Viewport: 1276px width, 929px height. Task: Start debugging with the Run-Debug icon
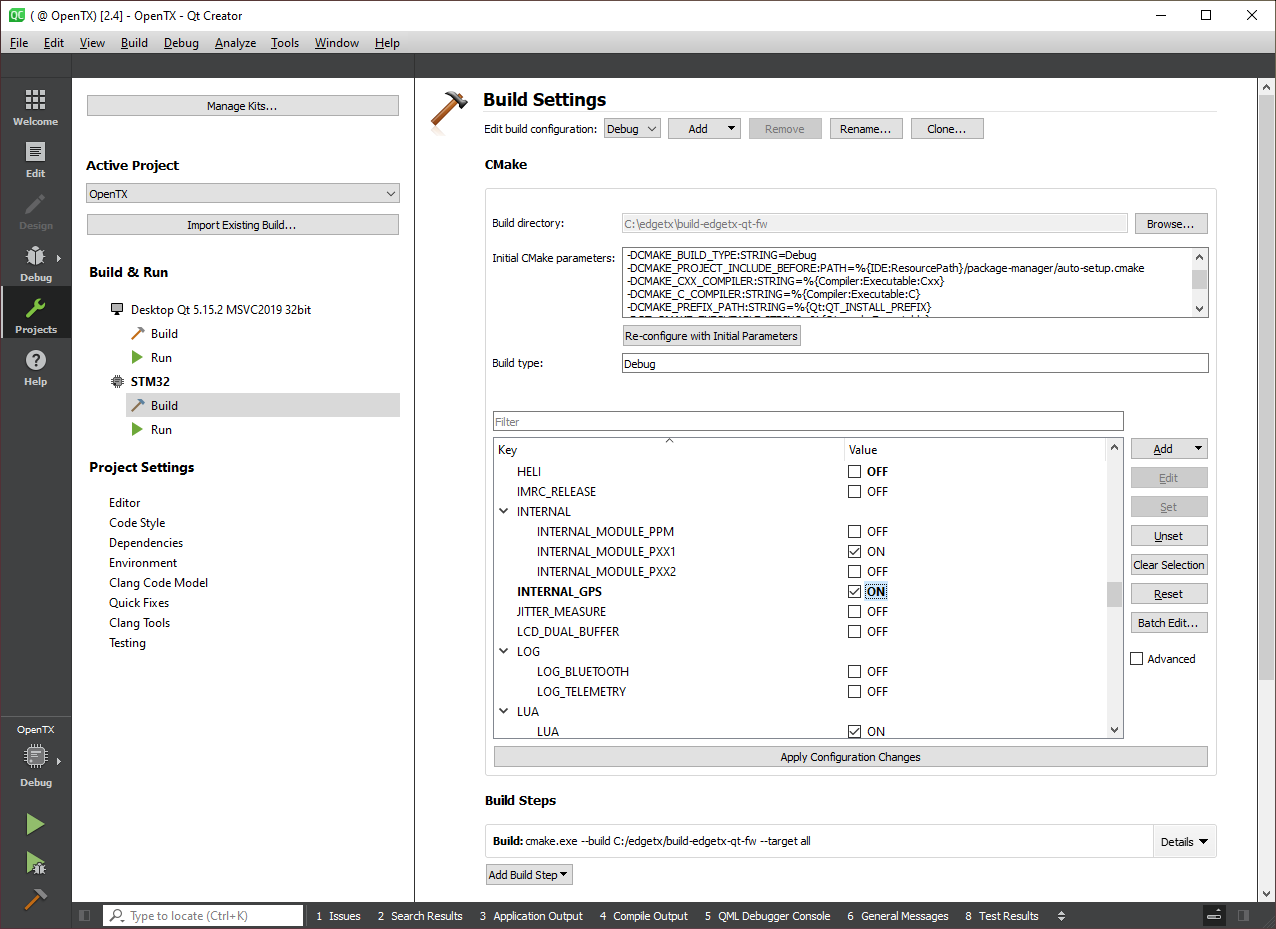click(35, 862)
